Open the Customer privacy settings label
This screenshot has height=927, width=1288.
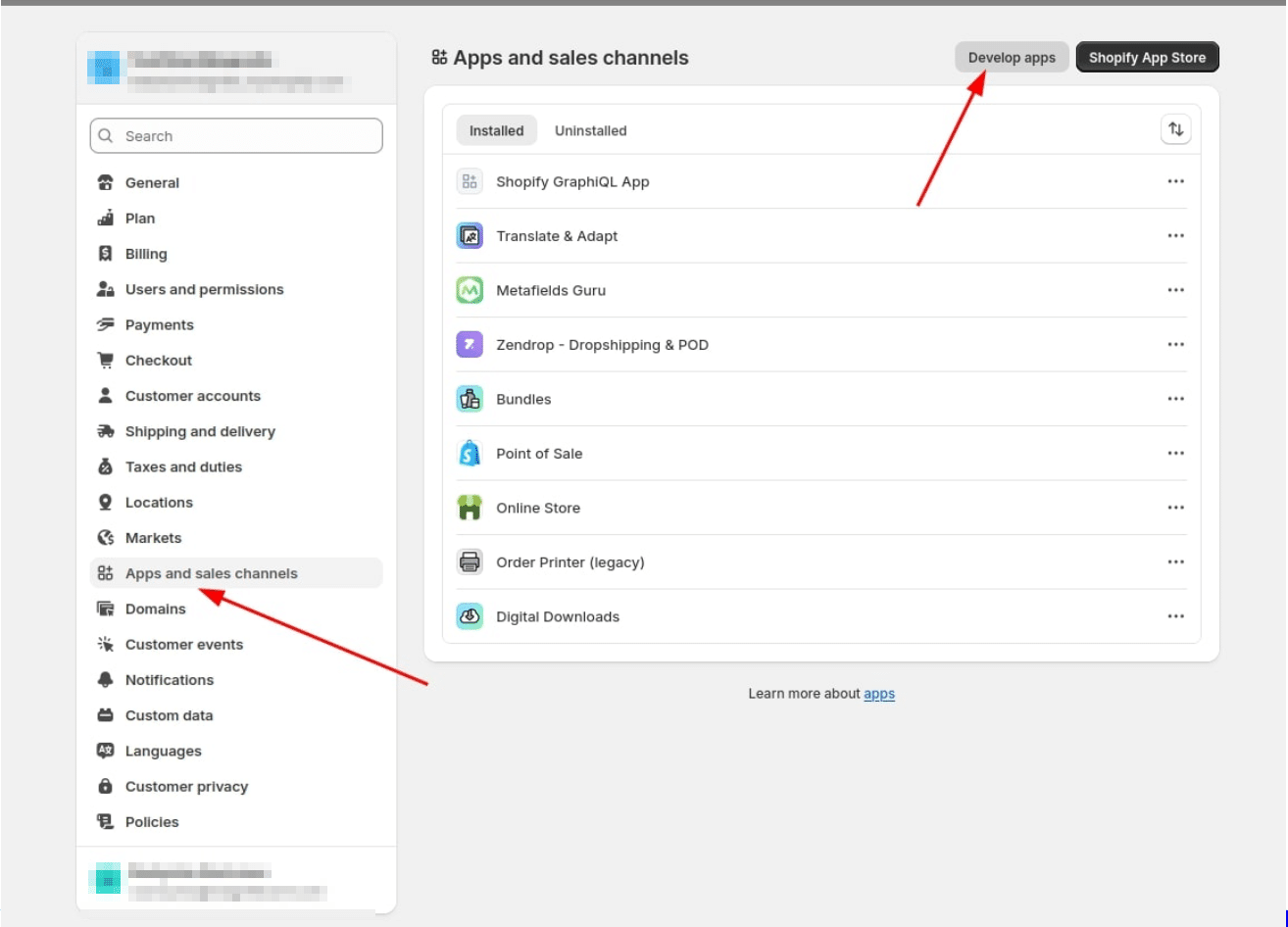(186, 787)
